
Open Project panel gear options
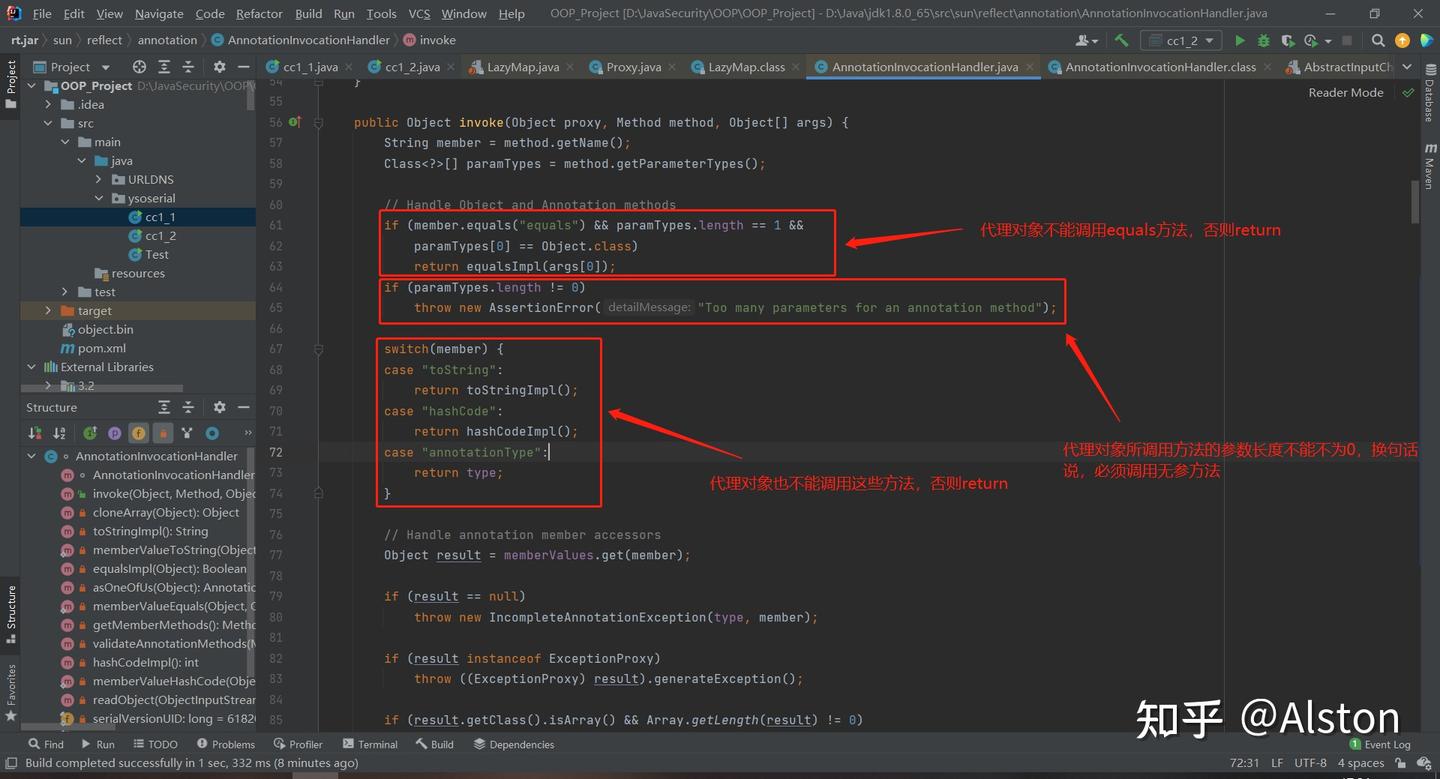tap(219, 67)
